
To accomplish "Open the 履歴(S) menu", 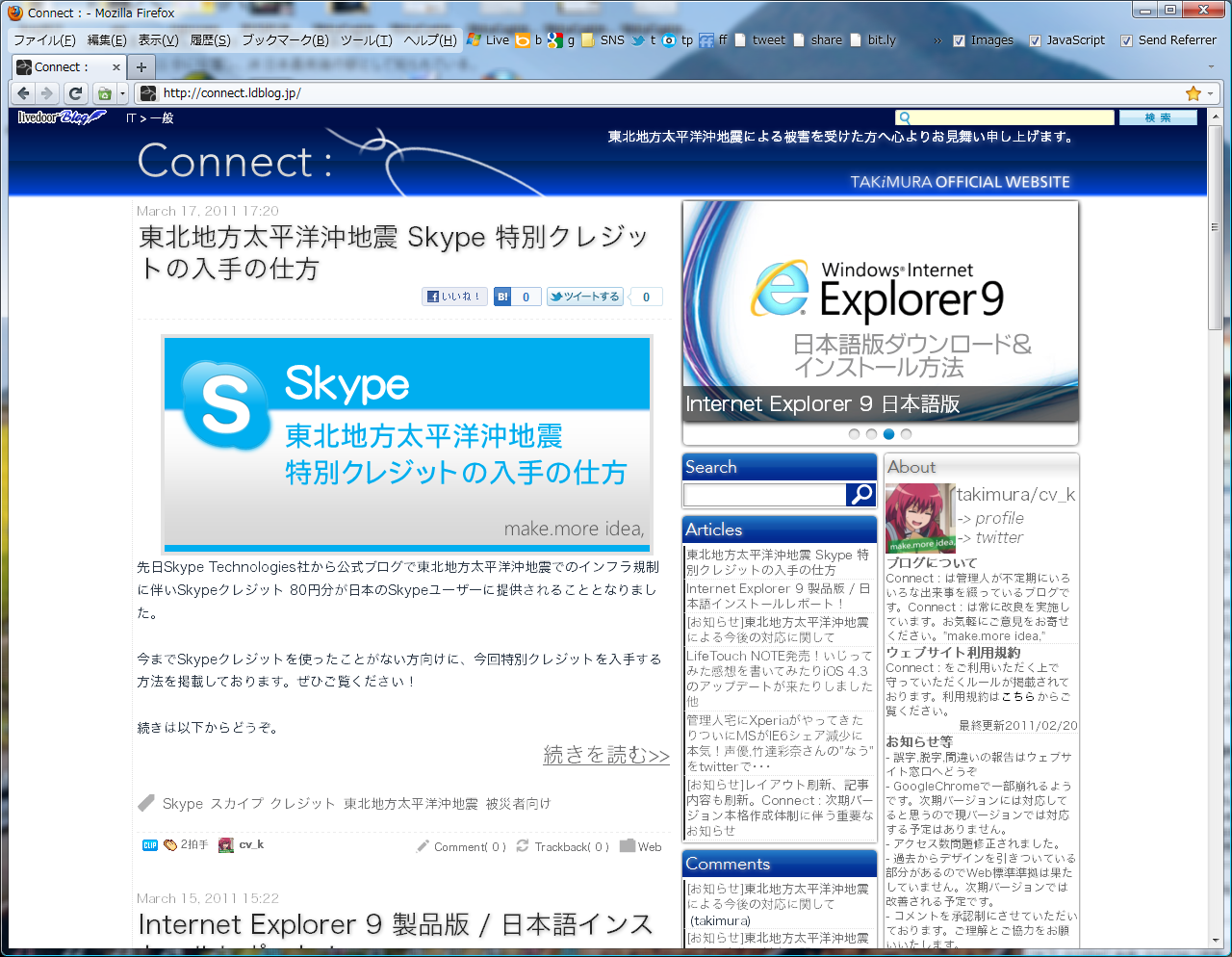I will click(210, 40).
